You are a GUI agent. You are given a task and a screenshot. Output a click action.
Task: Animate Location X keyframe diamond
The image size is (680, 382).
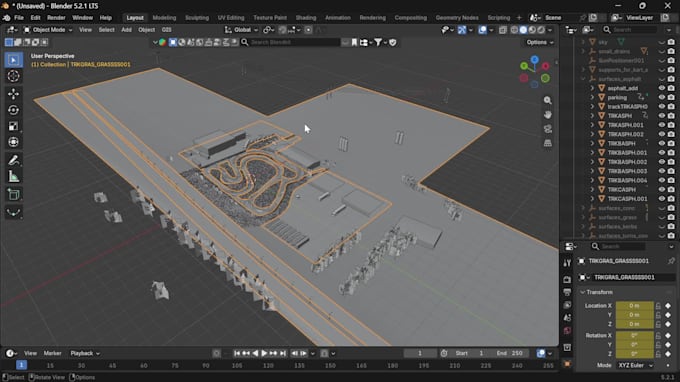(668, 306)
